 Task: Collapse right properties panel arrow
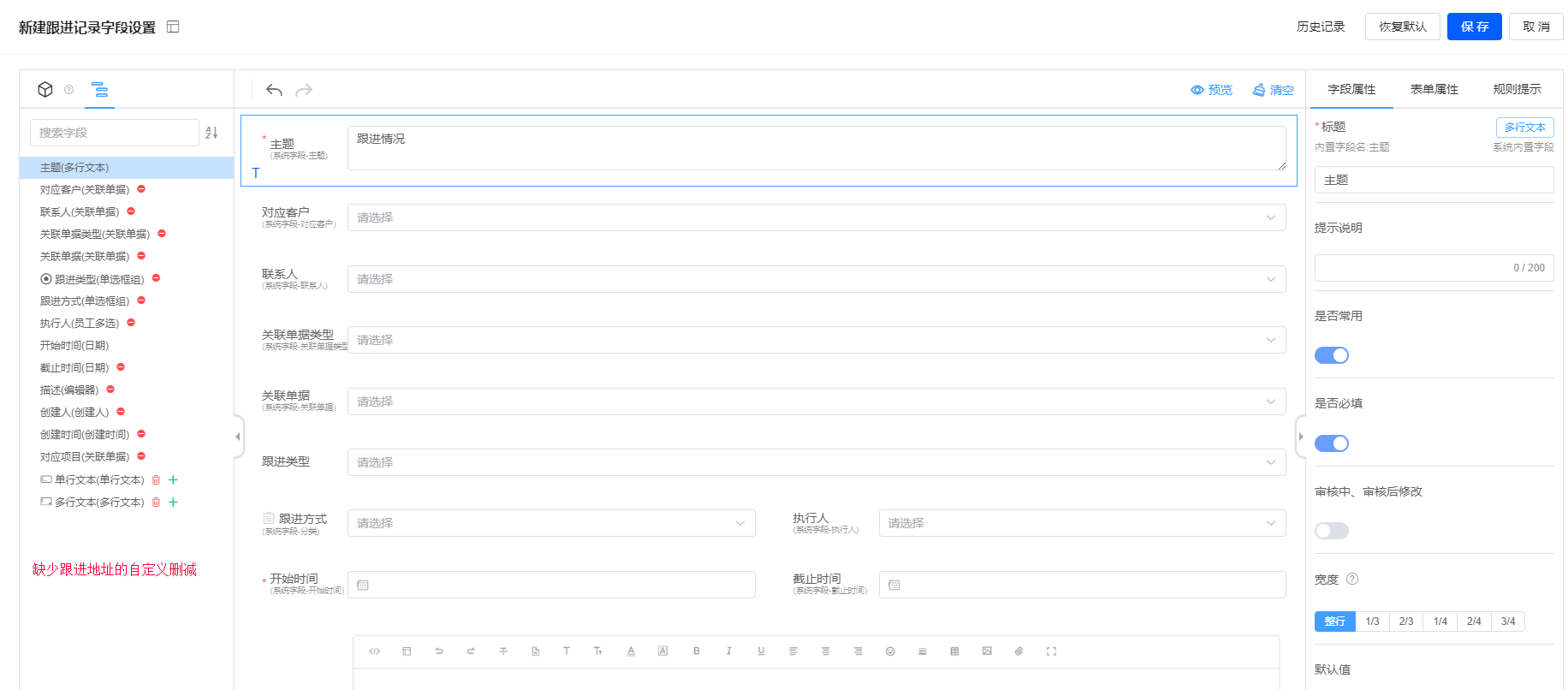click(x=1301, y=437)
